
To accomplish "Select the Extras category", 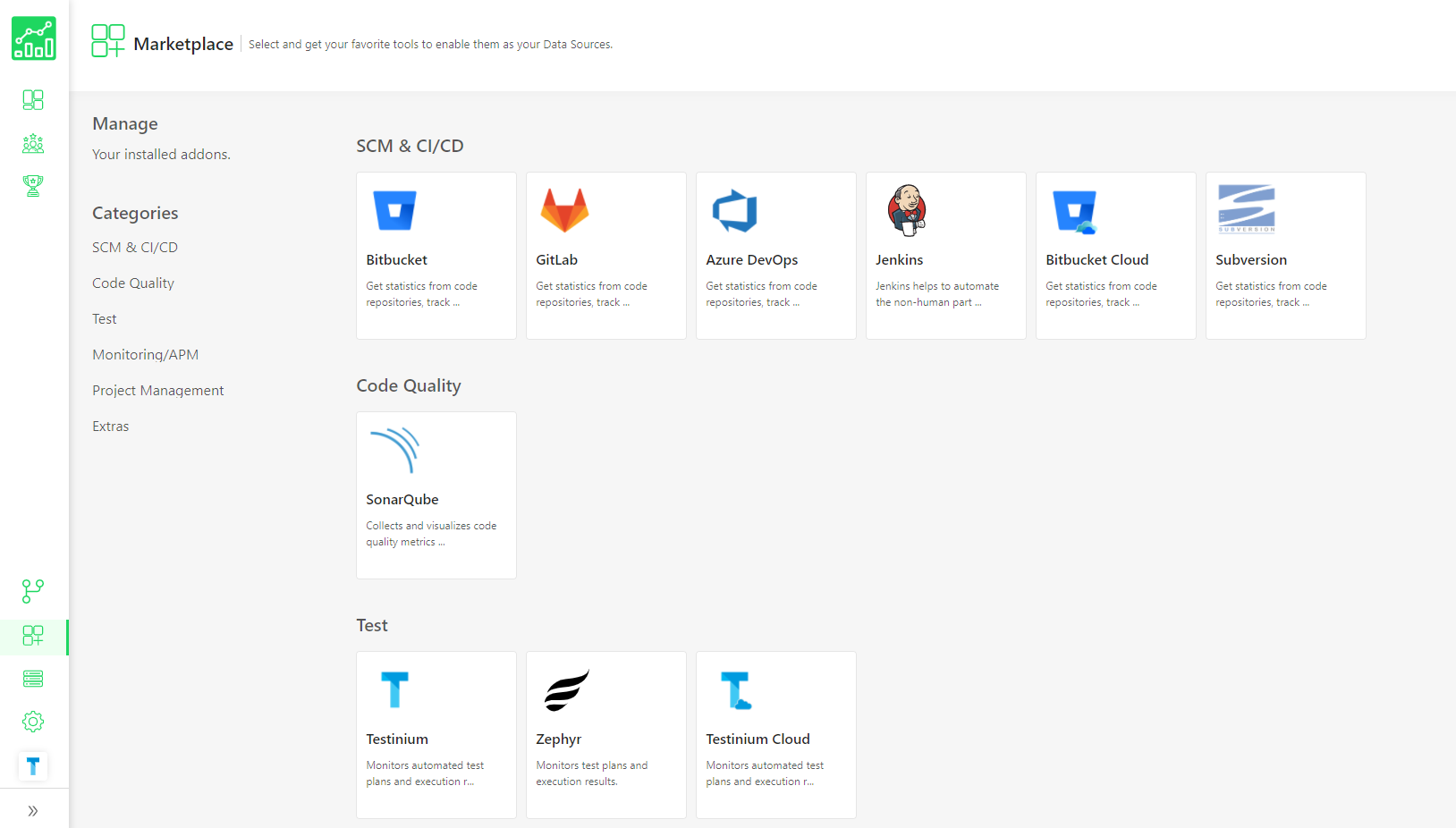I will pos(111,426).
